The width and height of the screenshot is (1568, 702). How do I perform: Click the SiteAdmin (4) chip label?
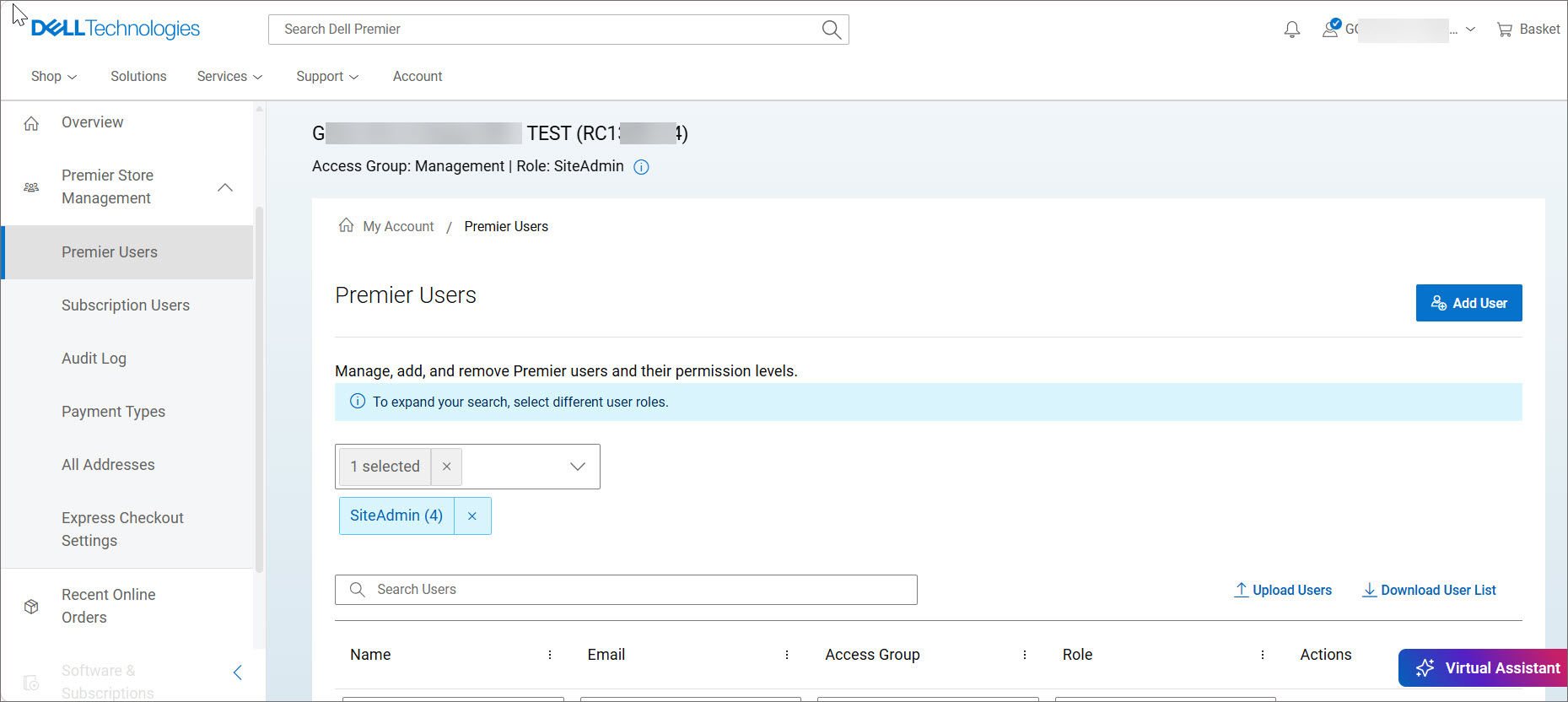click(x=396, y=516)
